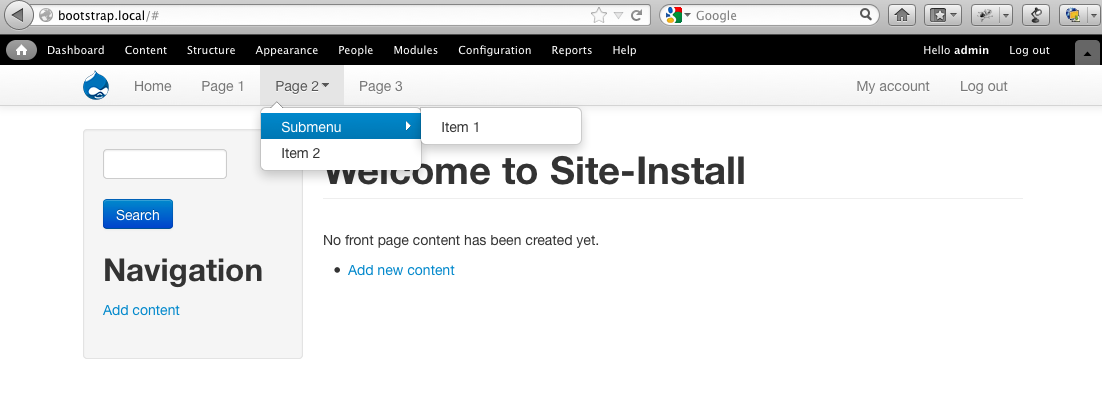Click the browser back arrow button
This screenshot has height=398, width=1102.
point(18,15)
